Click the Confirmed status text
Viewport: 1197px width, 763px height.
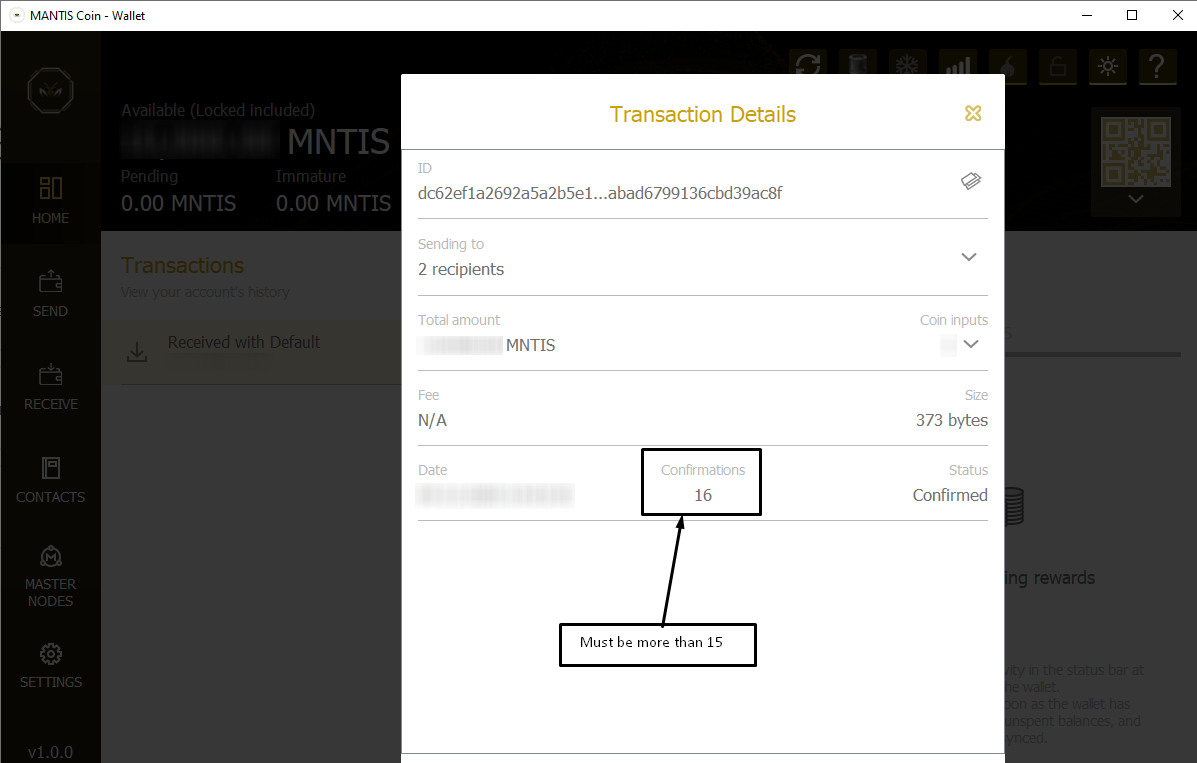tap(950, 495)
